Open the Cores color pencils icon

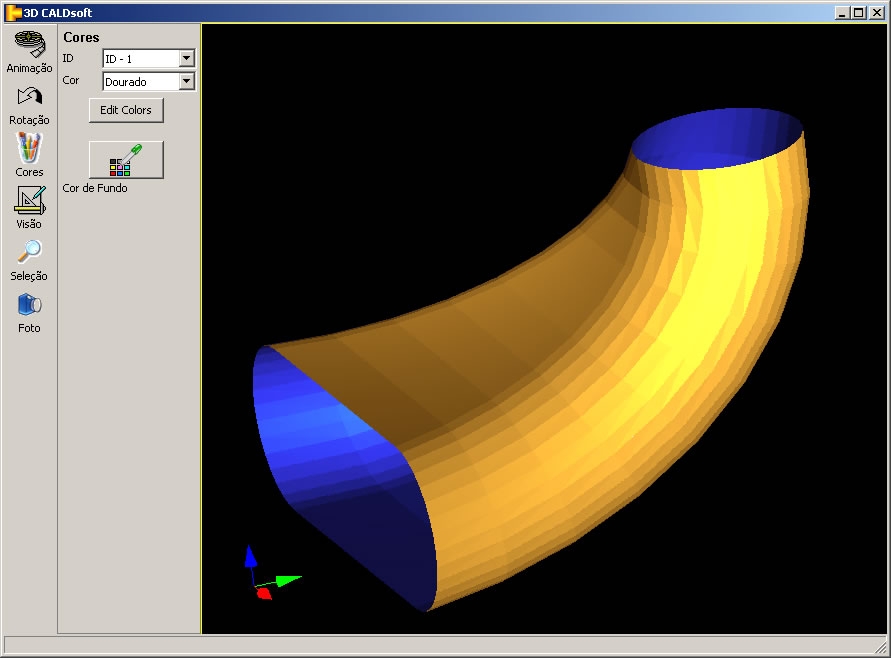(x=29, y=148)
